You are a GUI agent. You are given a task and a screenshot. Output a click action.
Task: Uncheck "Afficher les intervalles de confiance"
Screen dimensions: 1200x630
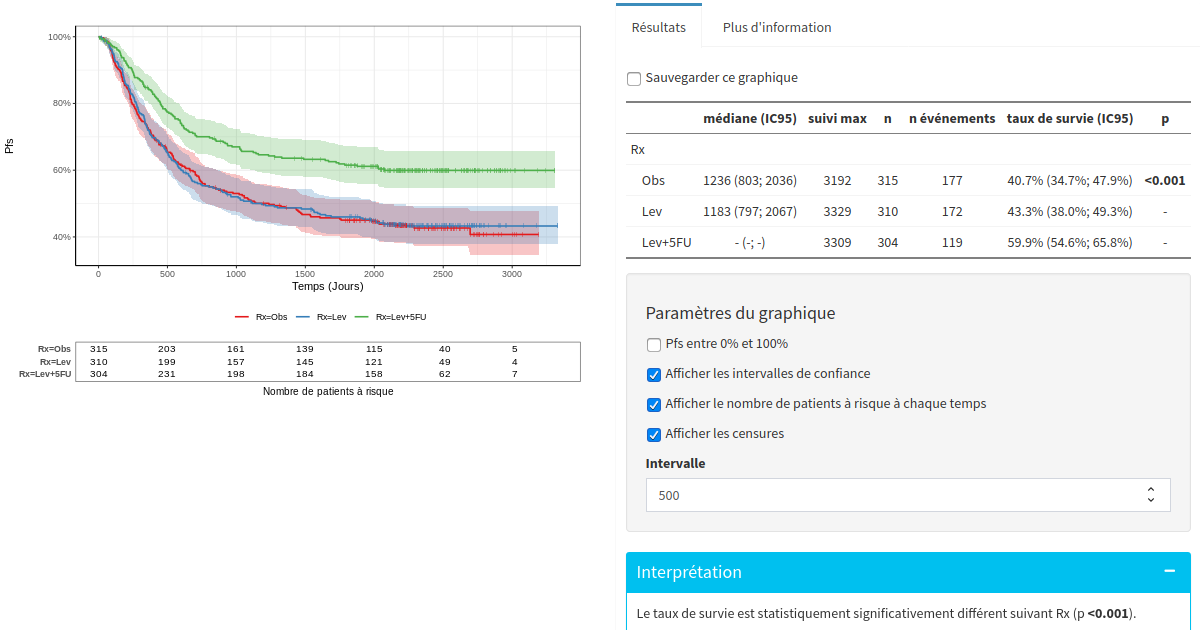(653, 374)
